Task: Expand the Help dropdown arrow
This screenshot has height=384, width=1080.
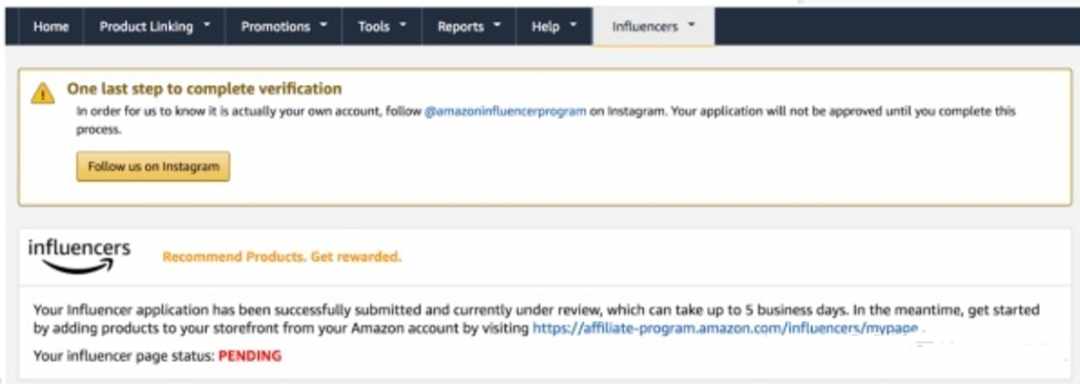Action: tap(573, 26)
